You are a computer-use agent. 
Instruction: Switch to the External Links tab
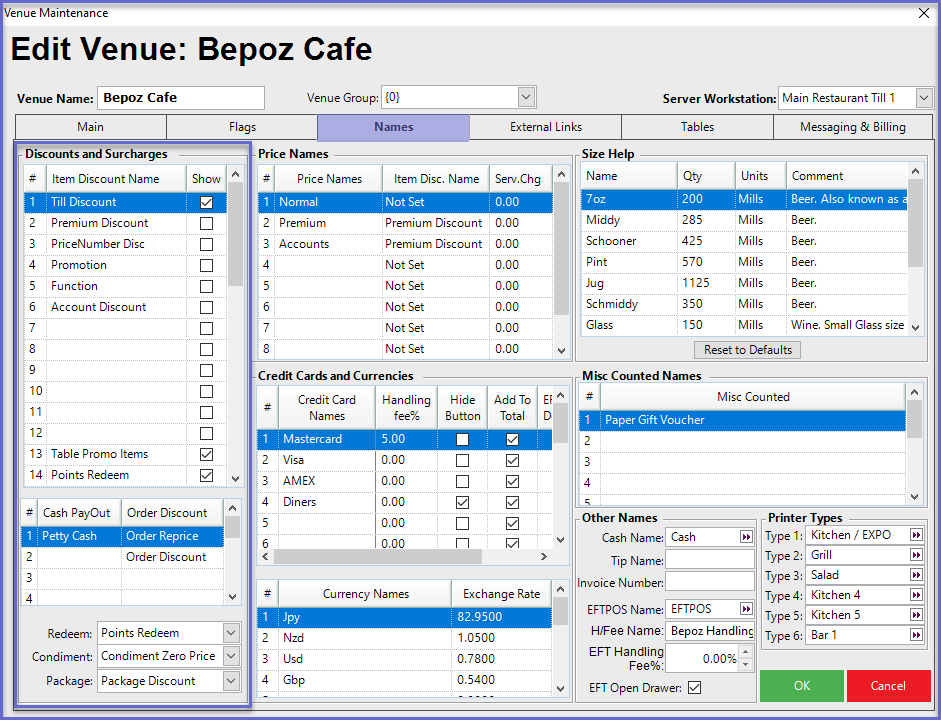pyautogui.click(x=545, y=127)
